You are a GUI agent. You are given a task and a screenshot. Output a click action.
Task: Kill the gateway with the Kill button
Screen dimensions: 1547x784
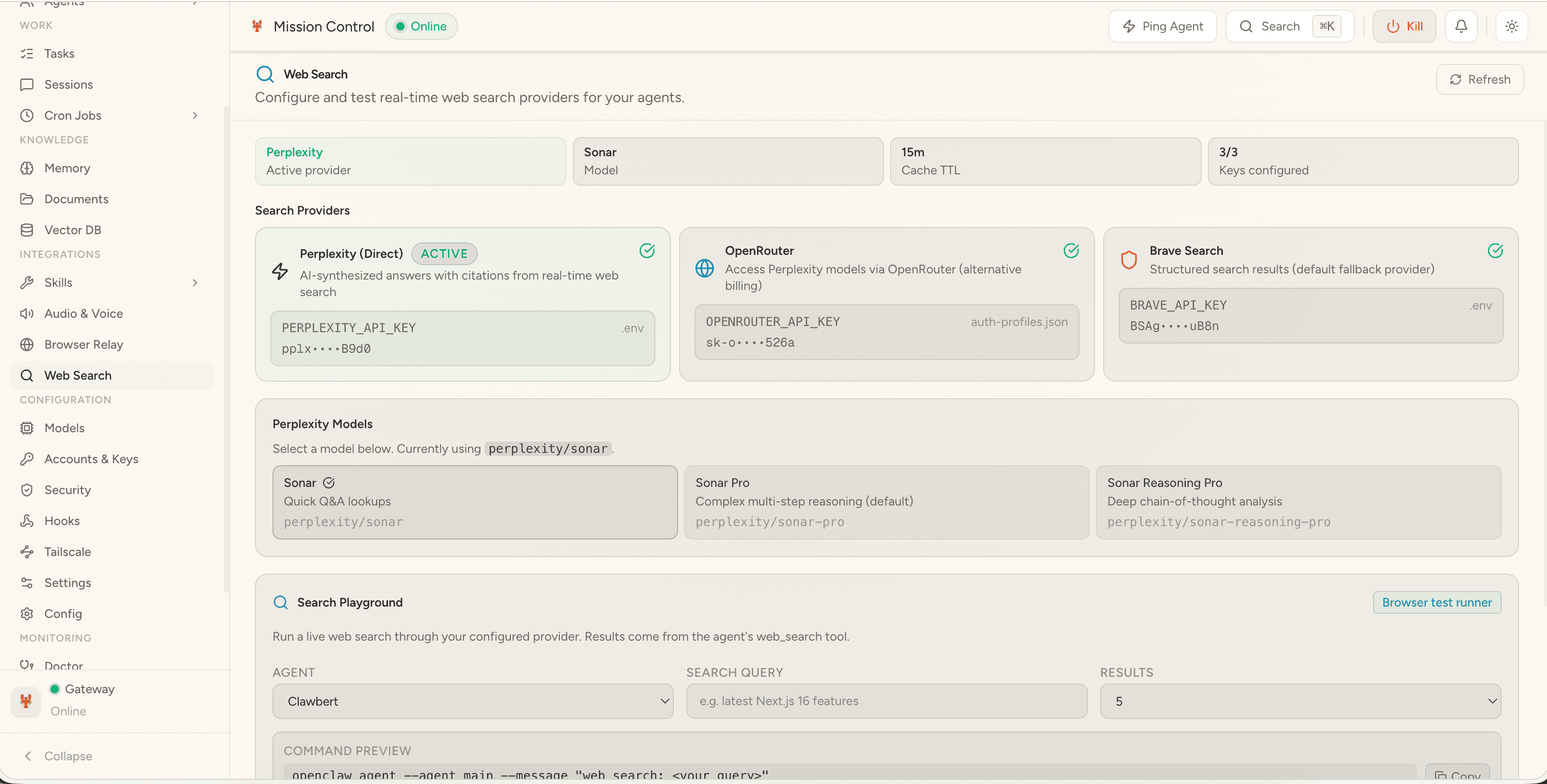coord(1404,26)
